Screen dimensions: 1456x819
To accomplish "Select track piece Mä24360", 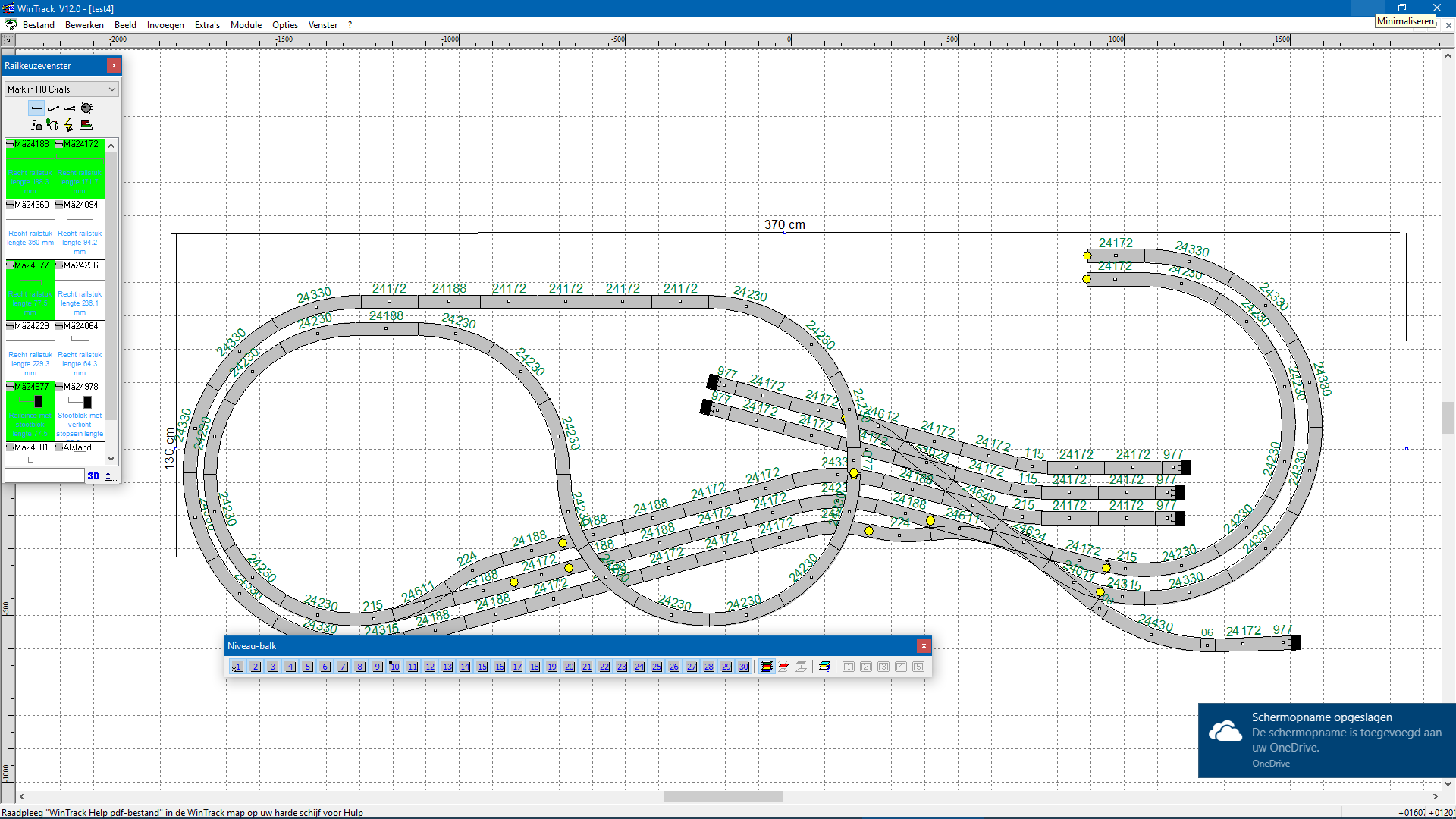I will click(30, 229).
